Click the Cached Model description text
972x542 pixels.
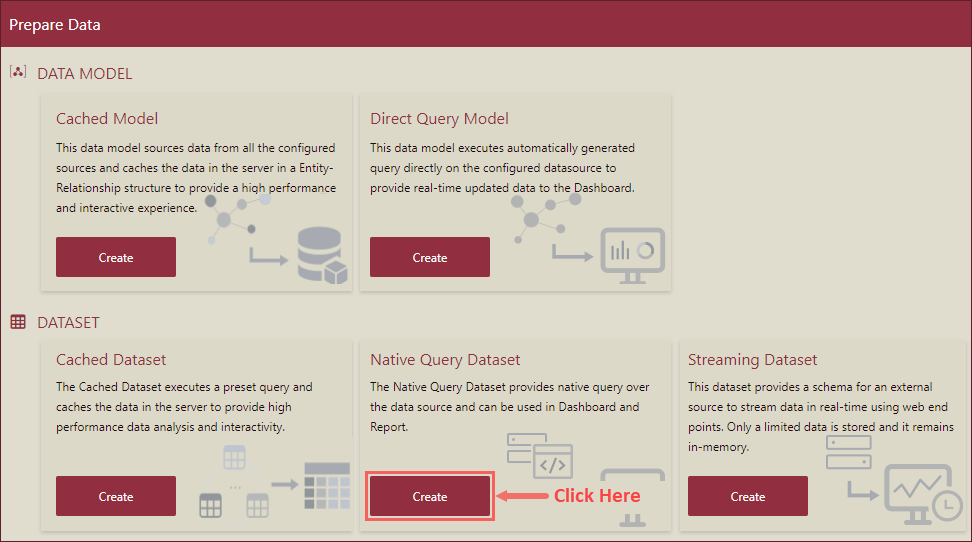tap(196, 178)
